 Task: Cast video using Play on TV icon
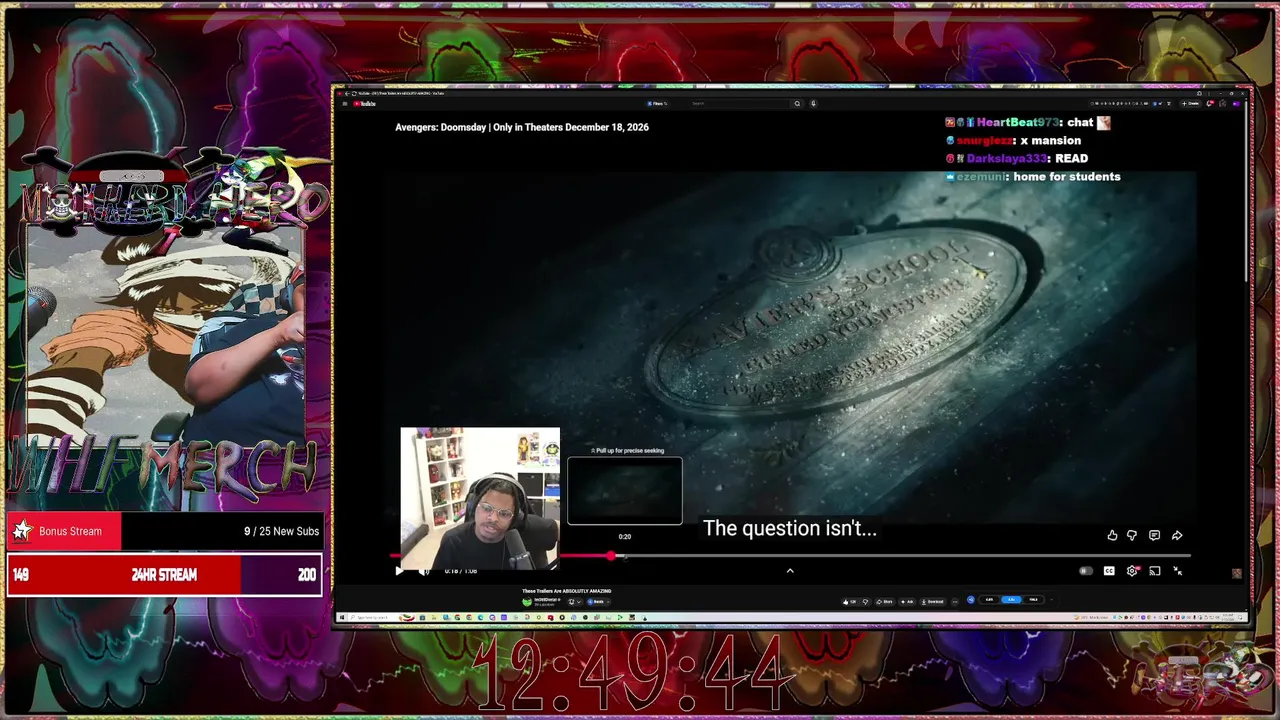[1154, 571]
